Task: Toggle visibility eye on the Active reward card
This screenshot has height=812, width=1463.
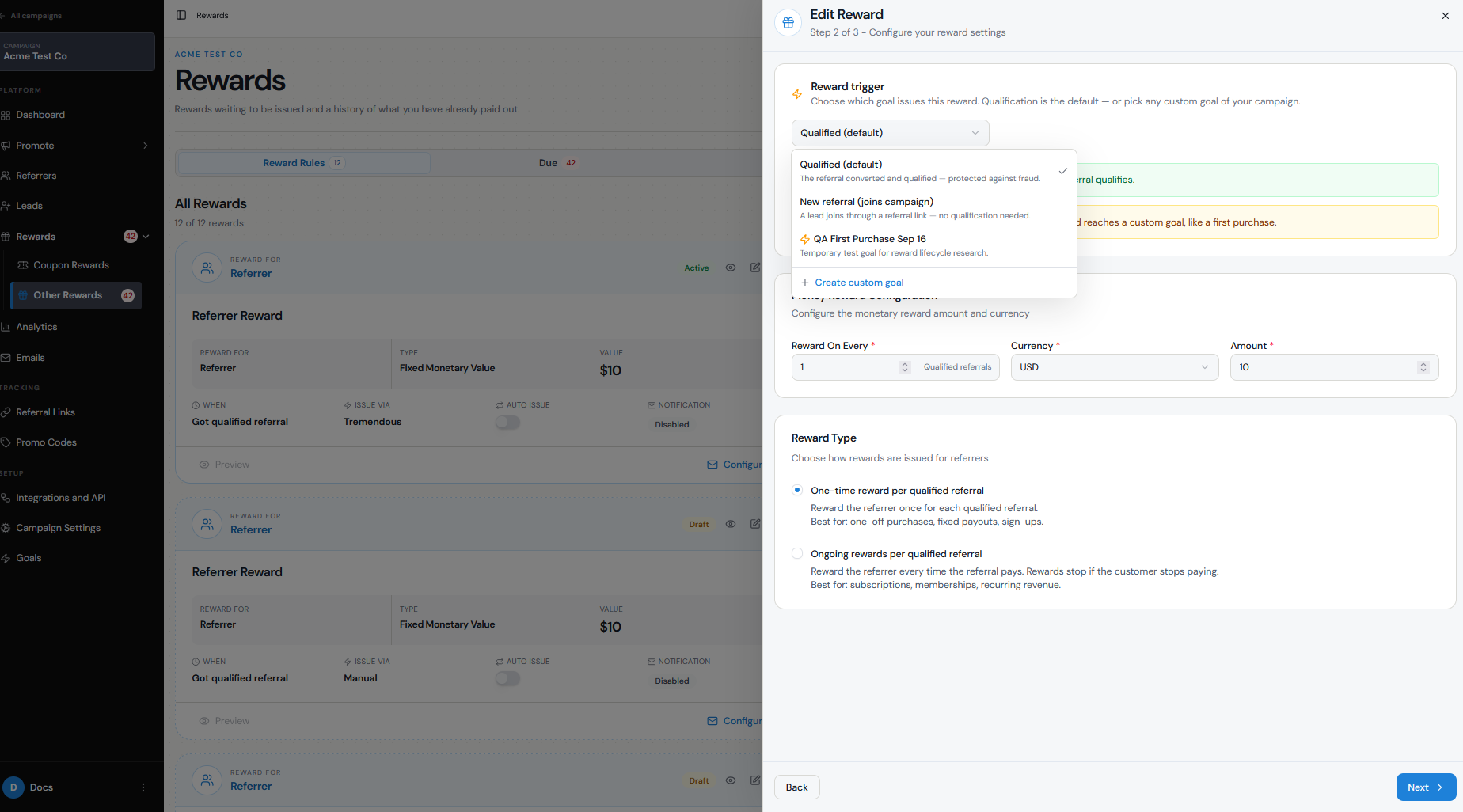Action: click(731, 268)
